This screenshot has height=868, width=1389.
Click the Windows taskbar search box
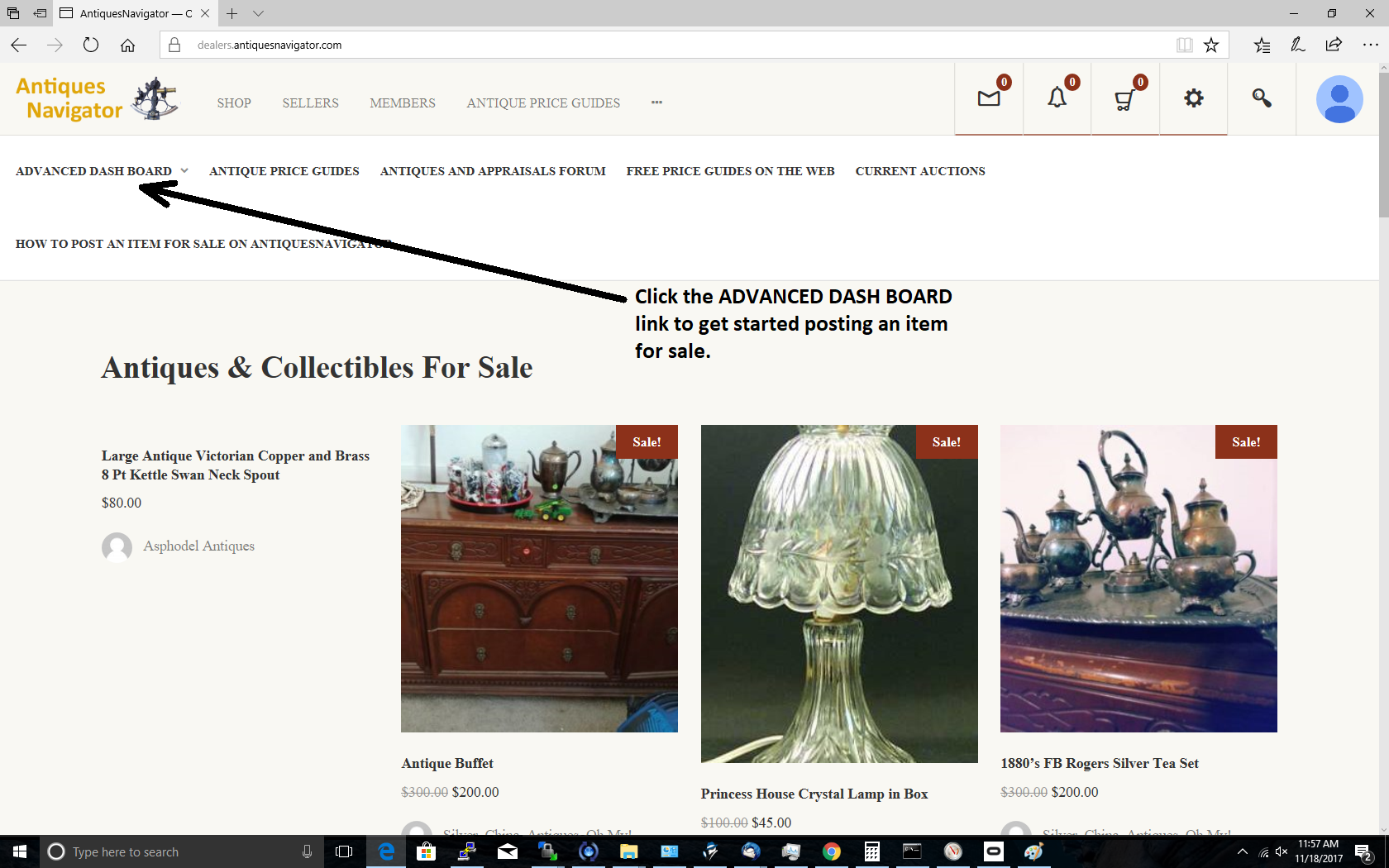[x=165, y=851]
